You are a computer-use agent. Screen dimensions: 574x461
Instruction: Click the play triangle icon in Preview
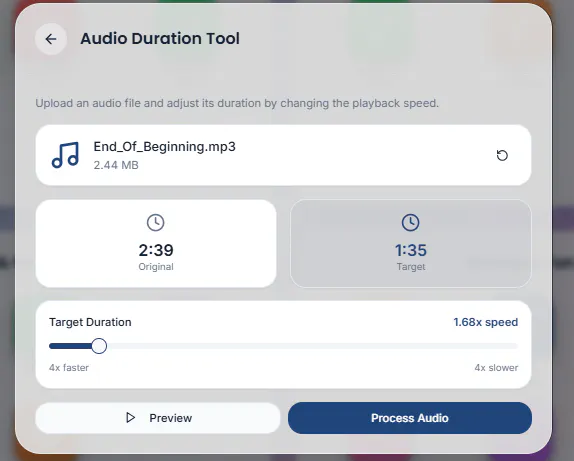130,417
